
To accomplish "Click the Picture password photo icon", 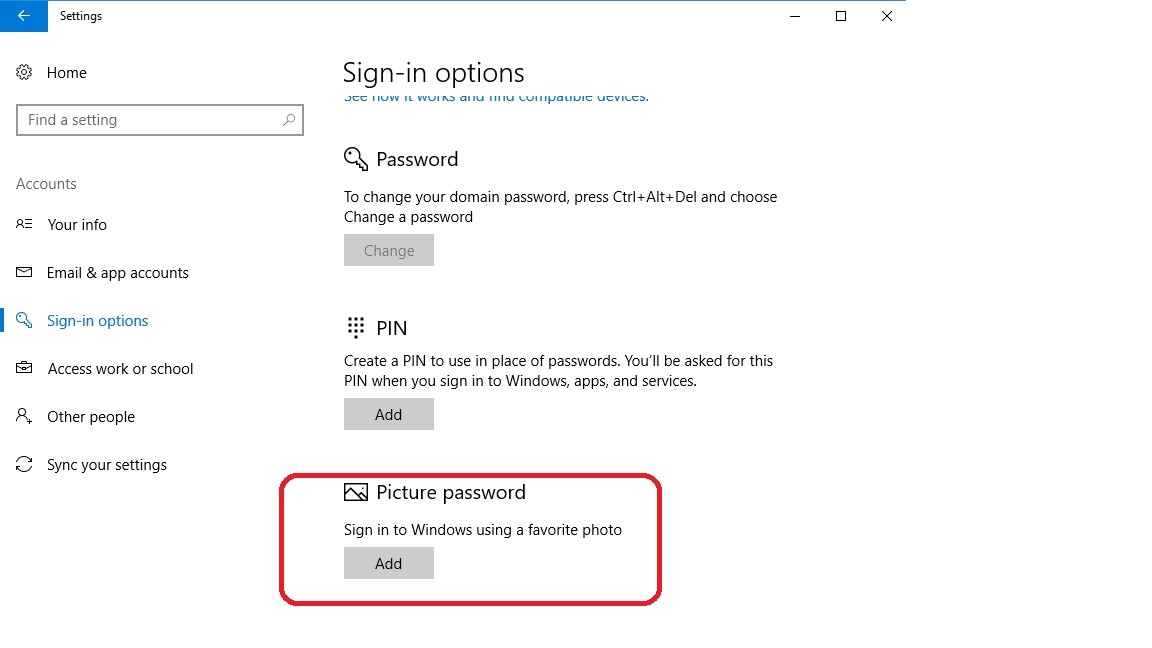I will [355, 491].
